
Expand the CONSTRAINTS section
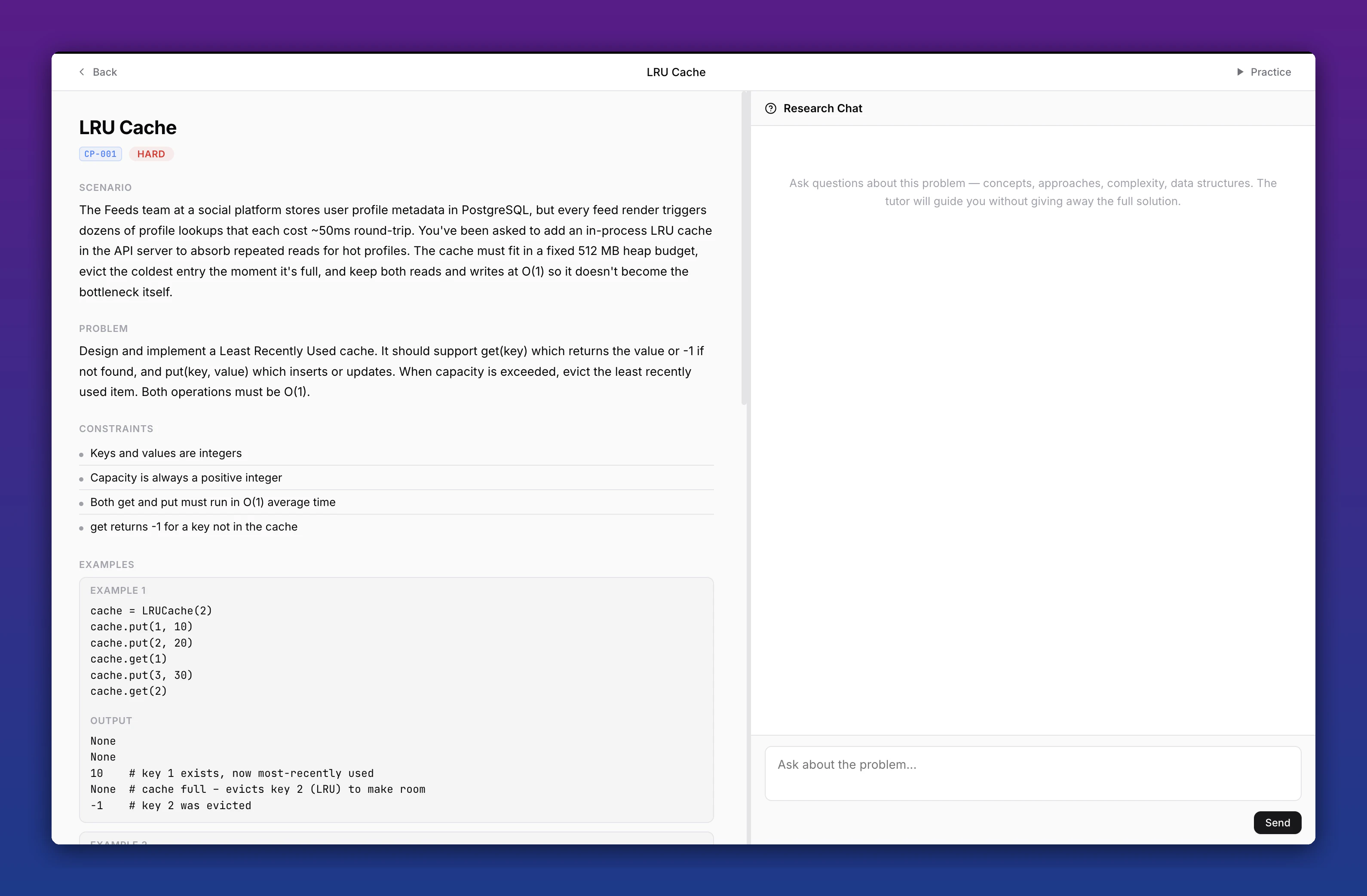click(116, 429)
